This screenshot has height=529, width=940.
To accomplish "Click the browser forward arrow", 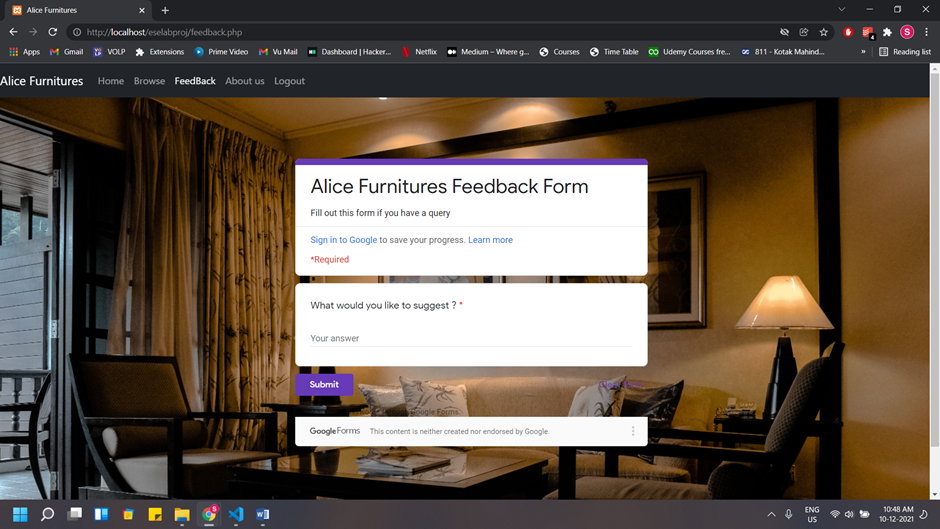I will coord(33,32).
